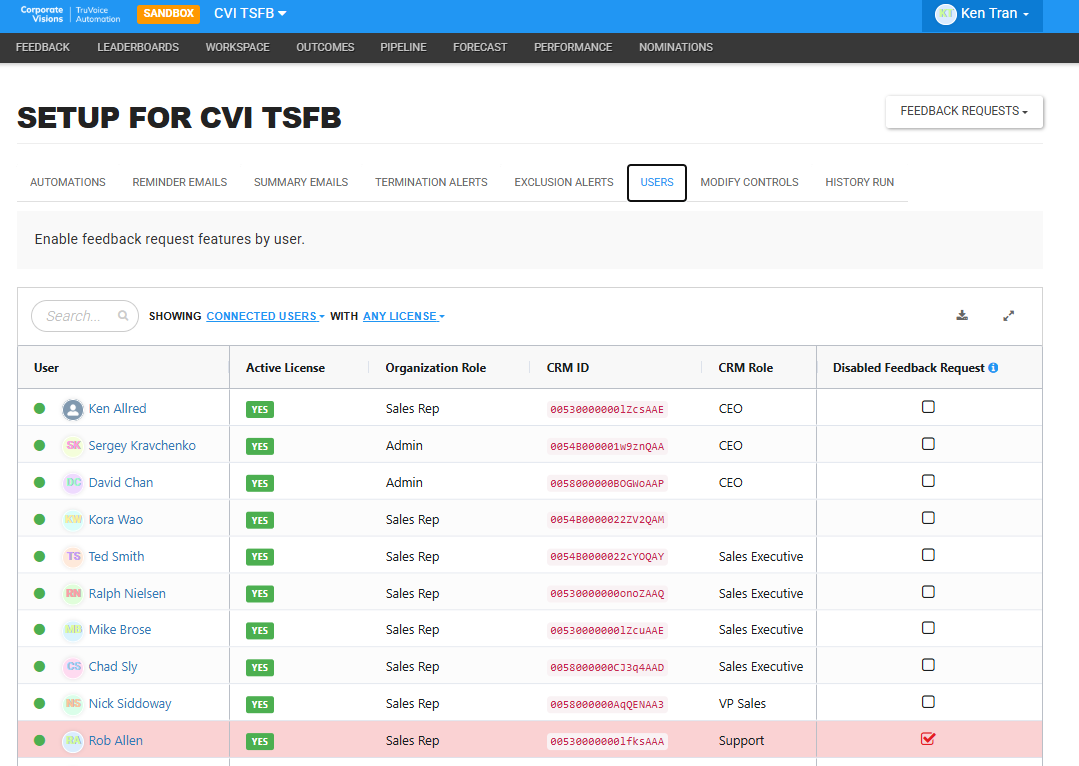
Task: Open the David Chan user link
Action: (121, 482)
